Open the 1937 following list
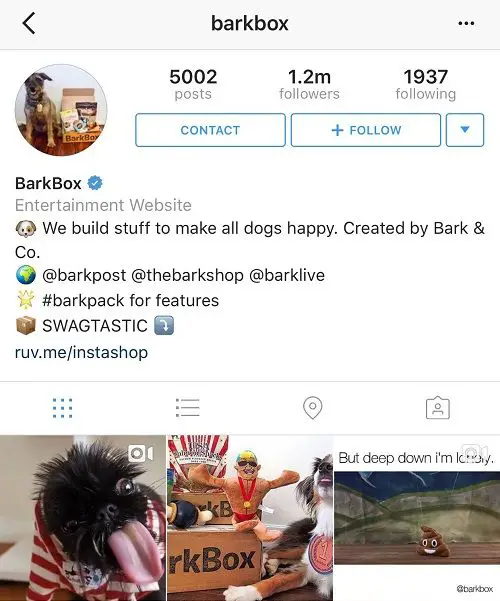The width and height of the screenshot is (500, 601). pyautogui.click(x=426, y=84)
